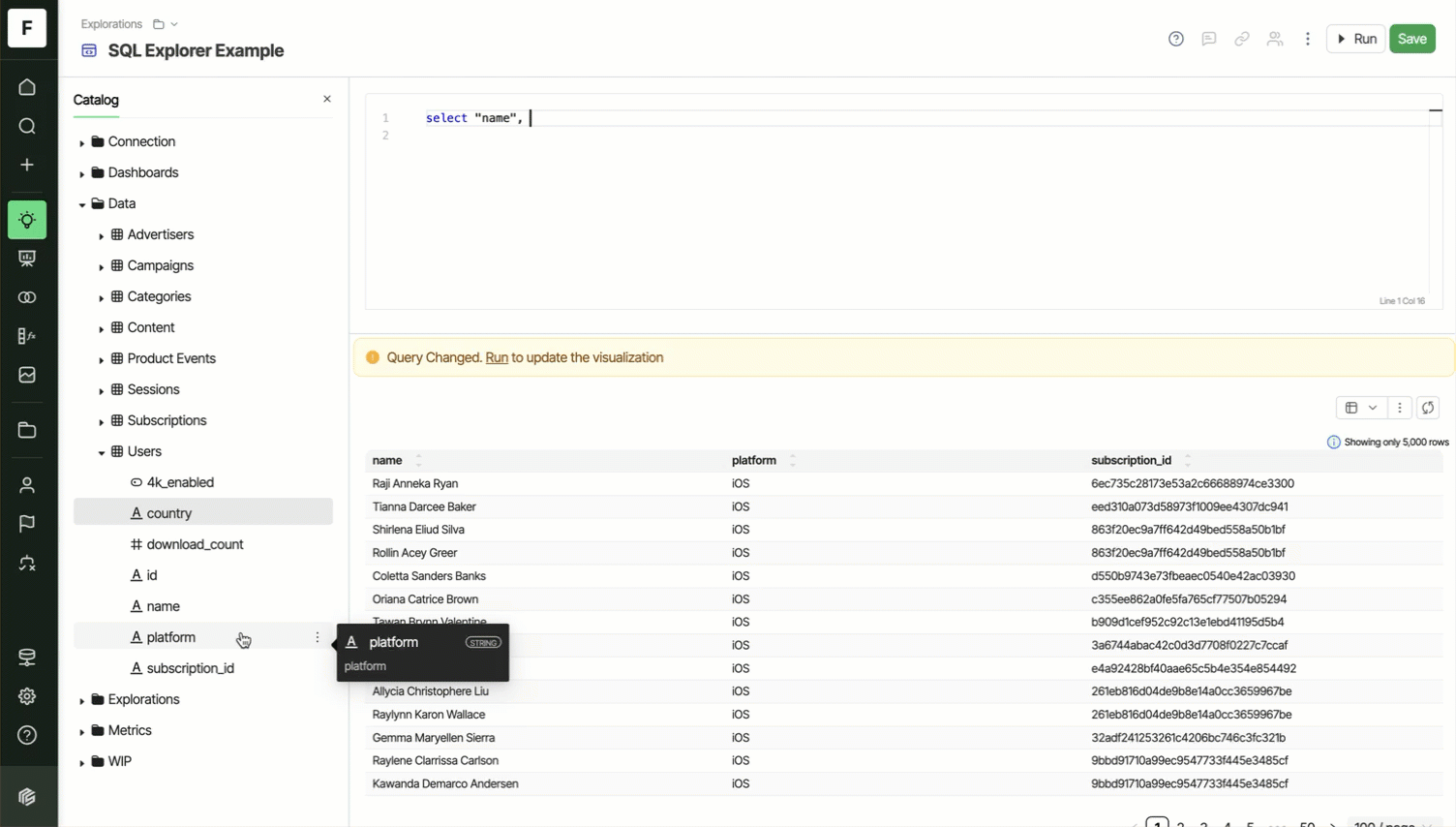Screen dimensions: 1456x827
Task: Expand the Sessions table
Action: coord(102,390)
